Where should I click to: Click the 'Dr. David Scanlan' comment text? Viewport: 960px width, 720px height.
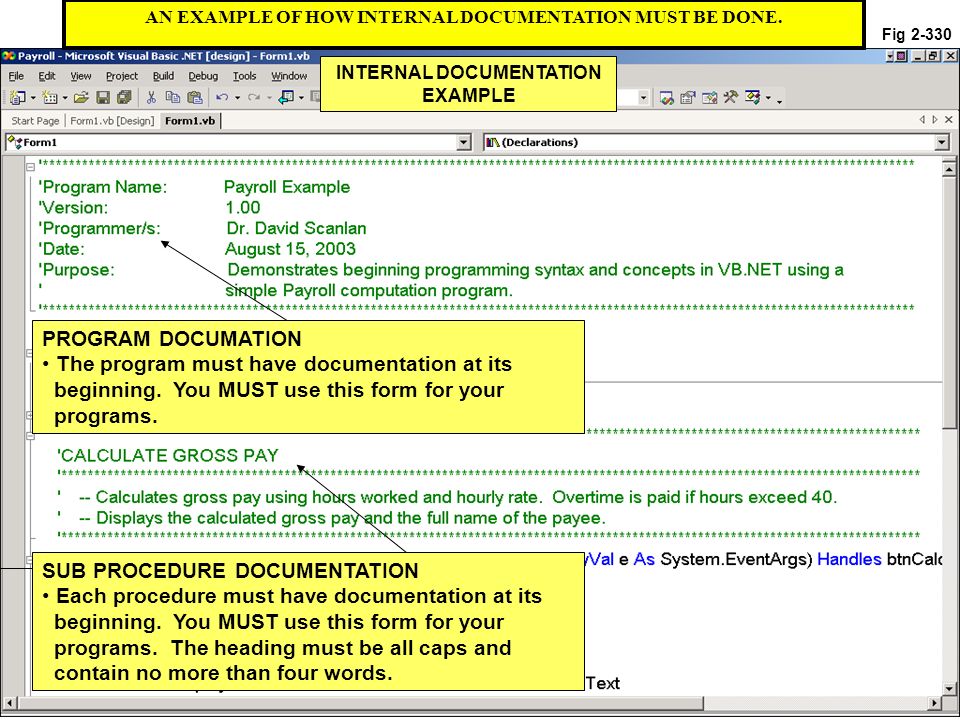pos(296,228)
